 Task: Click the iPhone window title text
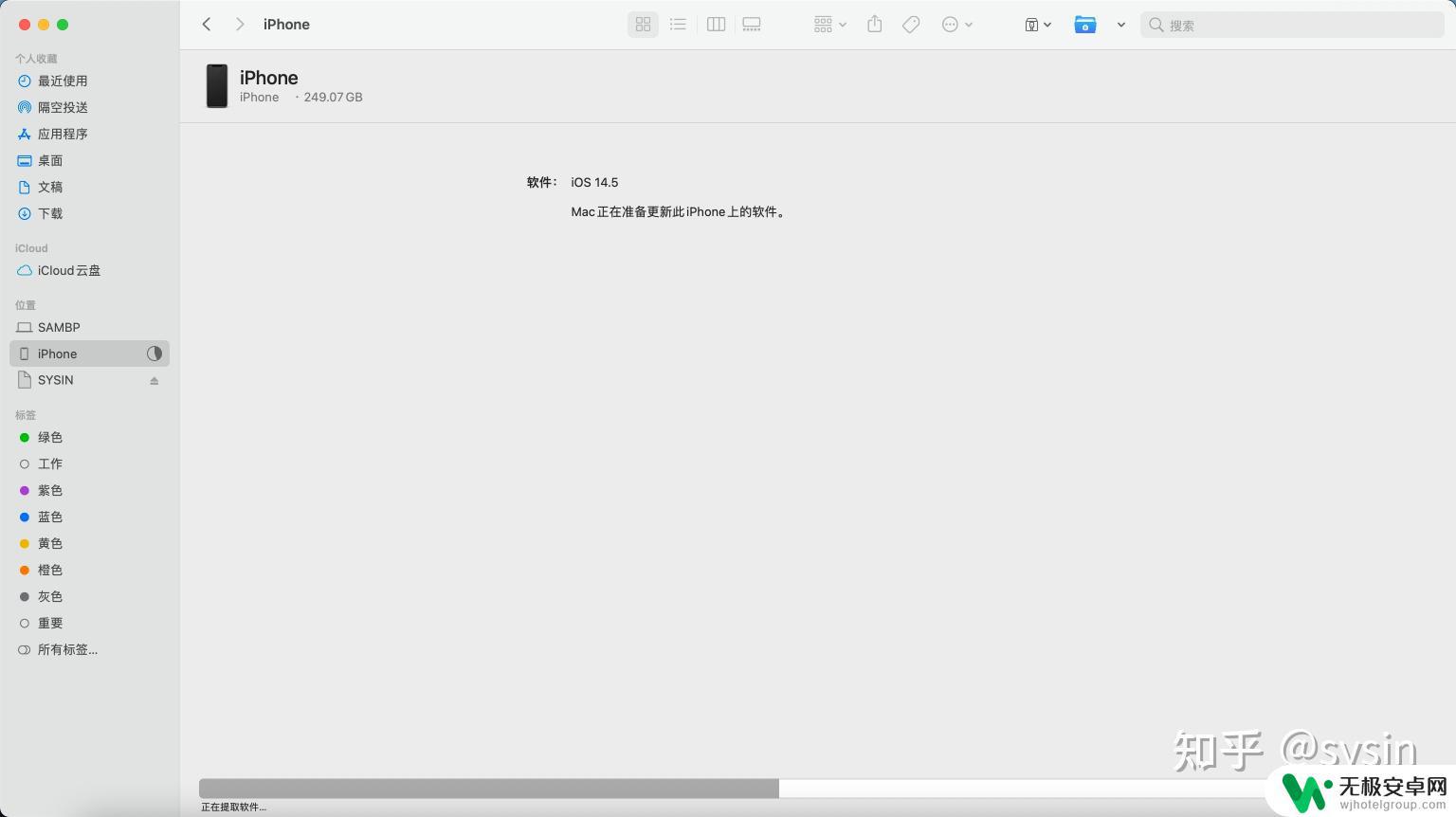pos(286,25)
